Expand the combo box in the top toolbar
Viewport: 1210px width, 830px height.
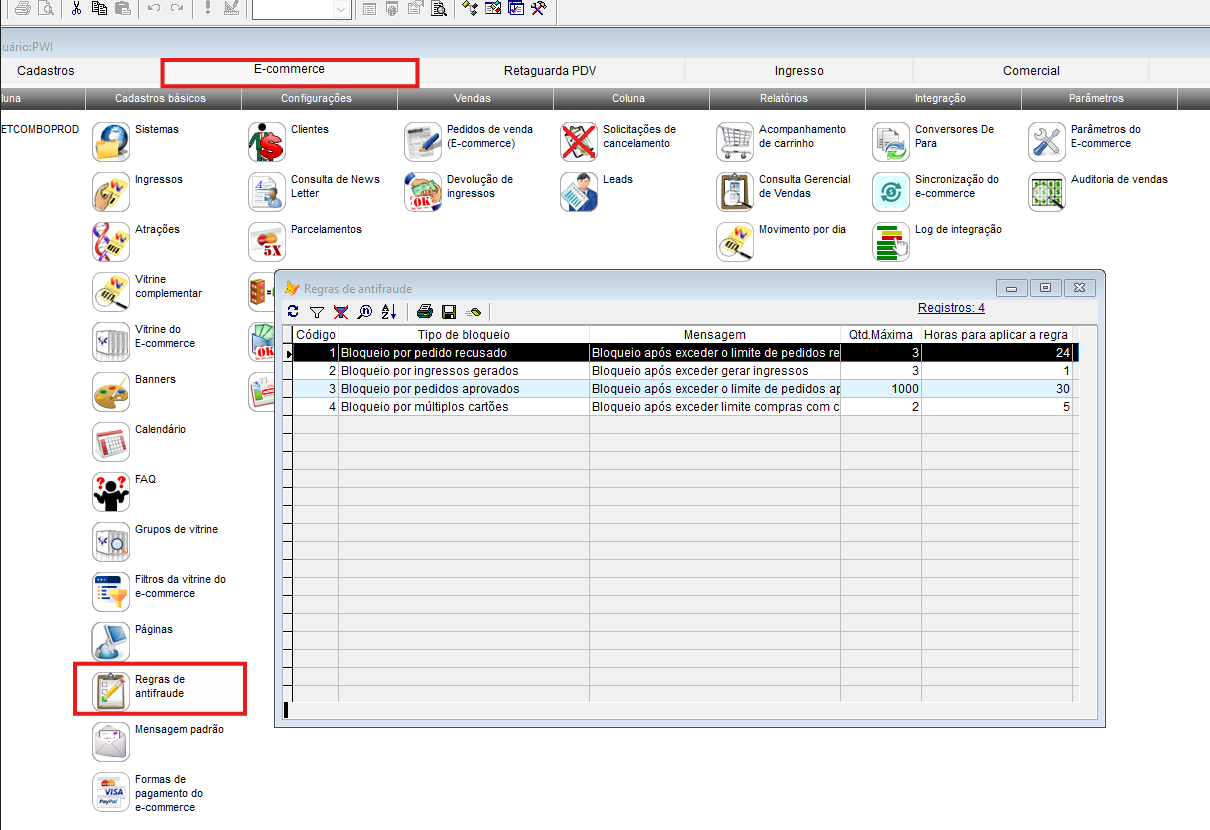pos(341,9)
